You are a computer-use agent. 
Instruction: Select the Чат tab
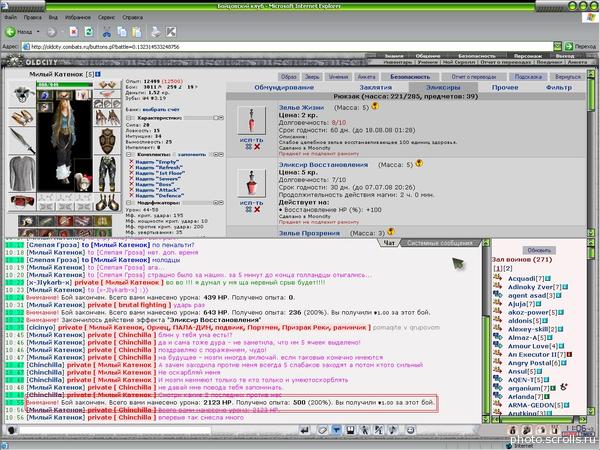point(389,243)
